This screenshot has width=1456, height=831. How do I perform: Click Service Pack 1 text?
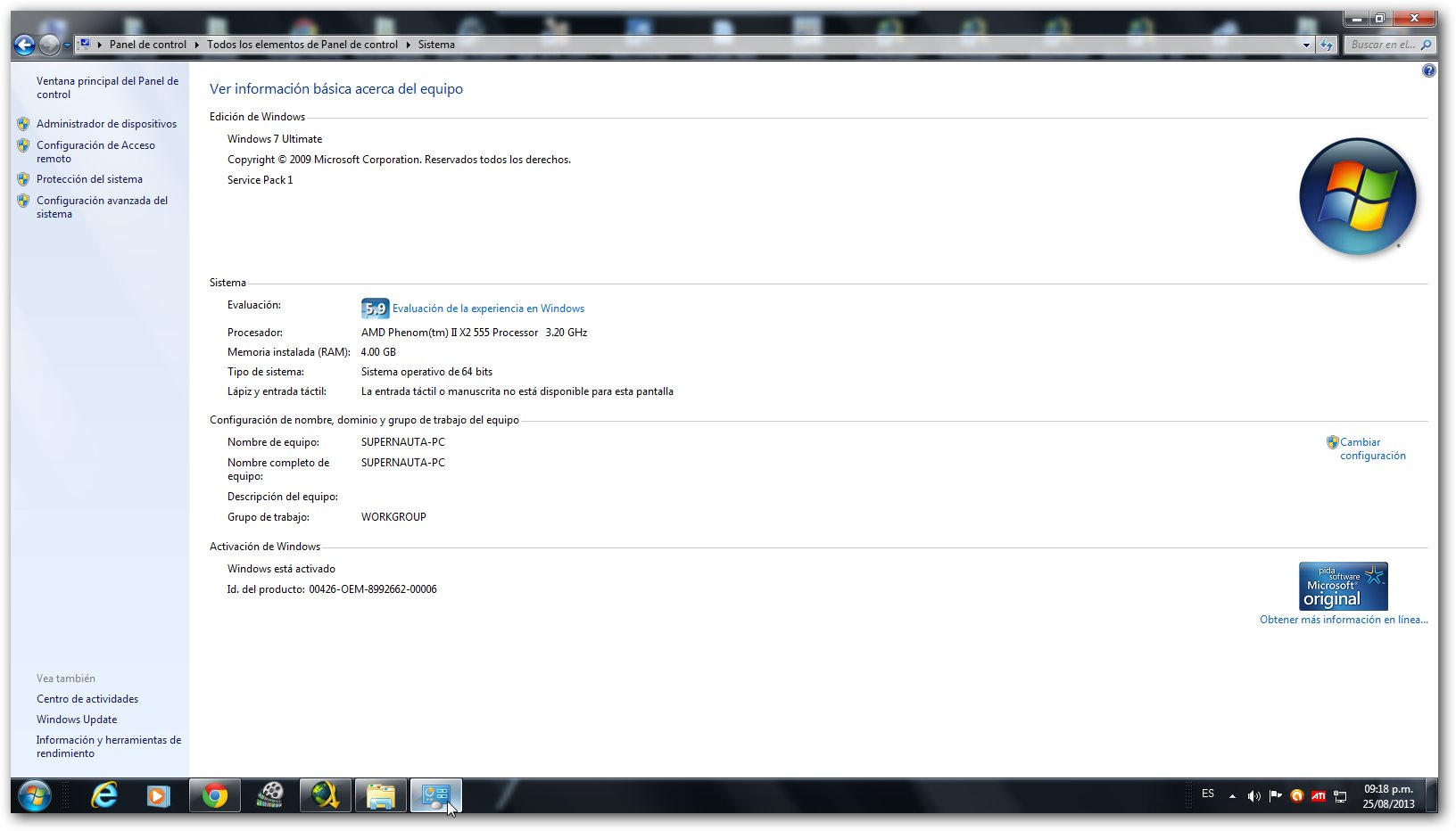click(x=260, y=180)
